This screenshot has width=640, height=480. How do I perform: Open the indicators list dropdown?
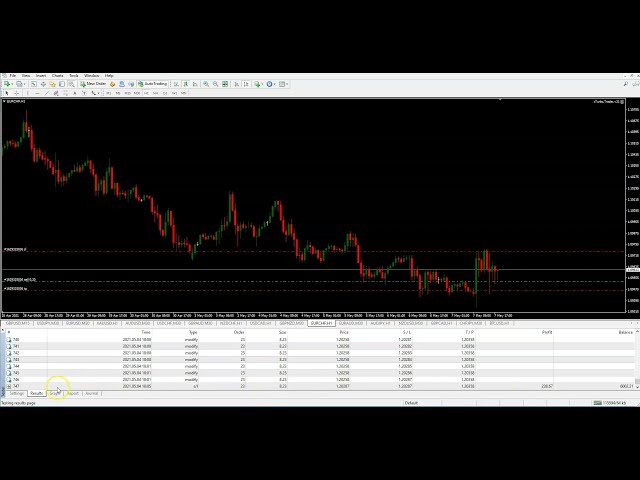point(263,84)
